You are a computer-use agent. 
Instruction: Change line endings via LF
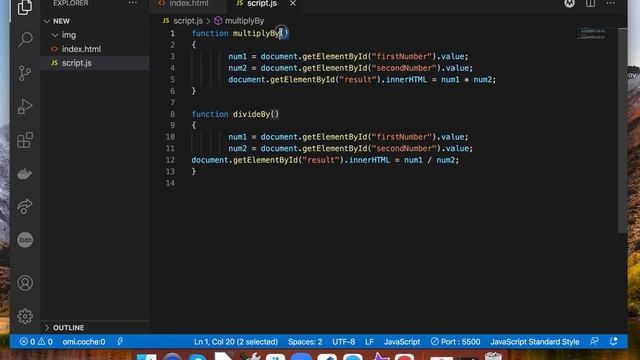[x=369, y=342]
